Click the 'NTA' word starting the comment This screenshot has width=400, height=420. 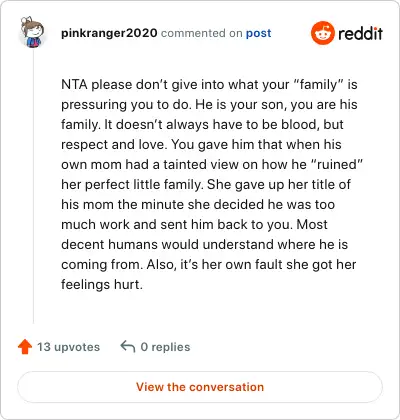click(74, 84)
